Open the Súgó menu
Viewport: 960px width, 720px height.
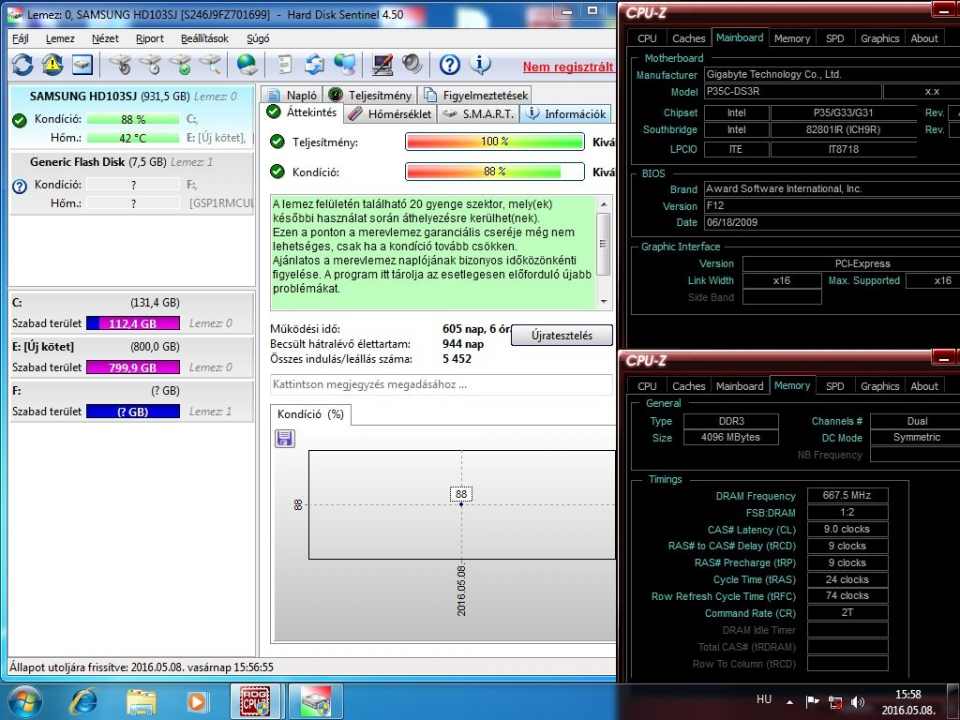pos(258,39)
